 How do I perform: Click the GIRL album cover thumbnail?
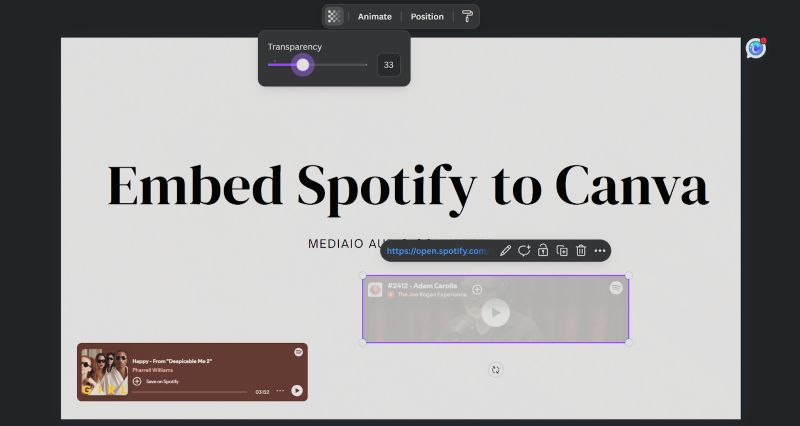pyautogui.click(x=105, y=372)
